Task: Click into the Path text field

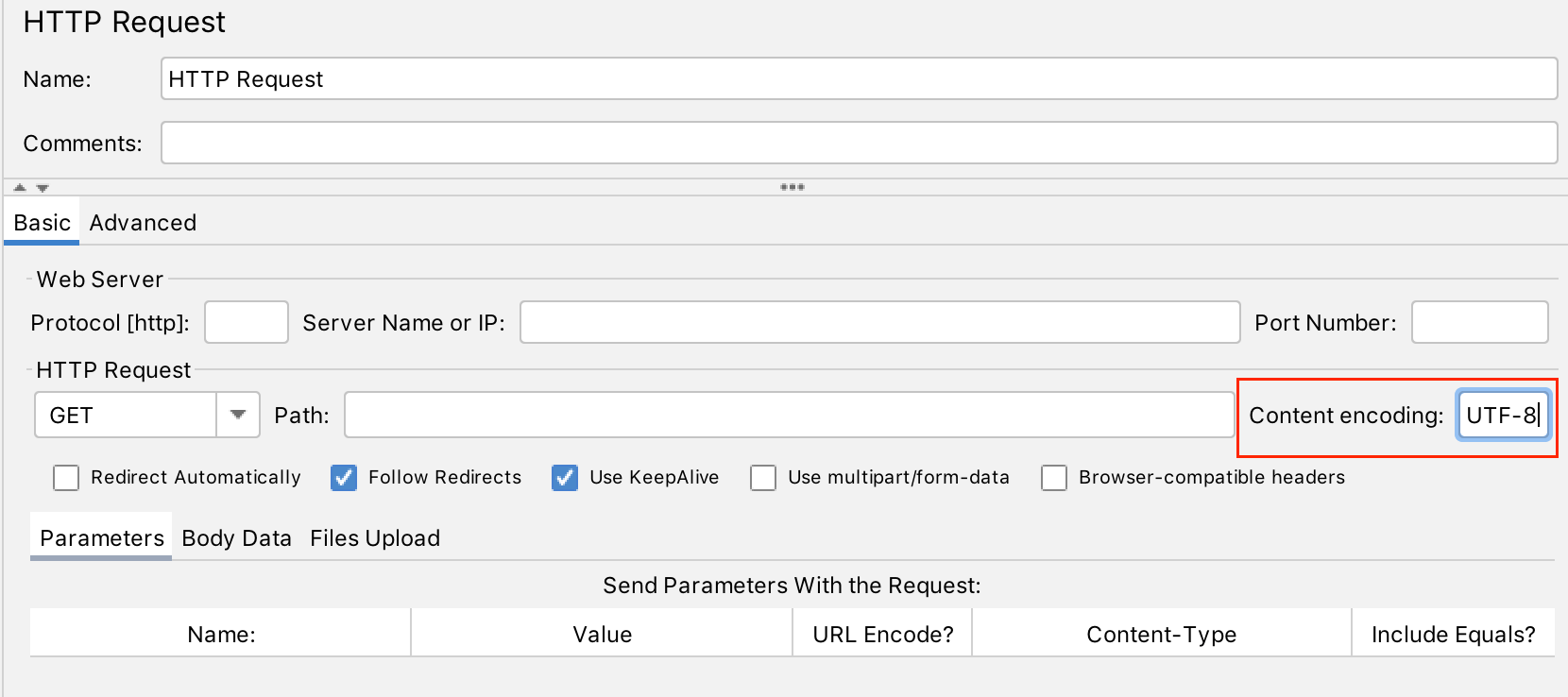Action: (x=789, y=416)
